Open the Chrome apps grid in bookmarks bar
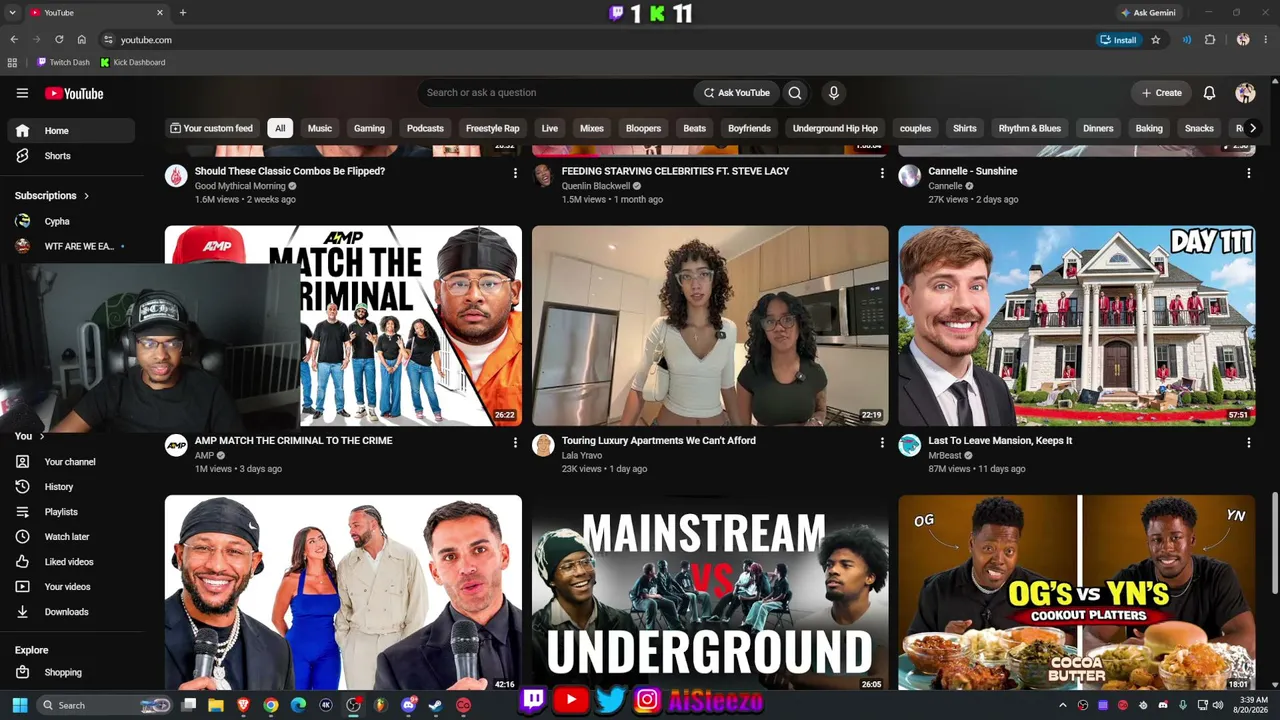Screen dimensions: 1280x720 coord(12,62)
